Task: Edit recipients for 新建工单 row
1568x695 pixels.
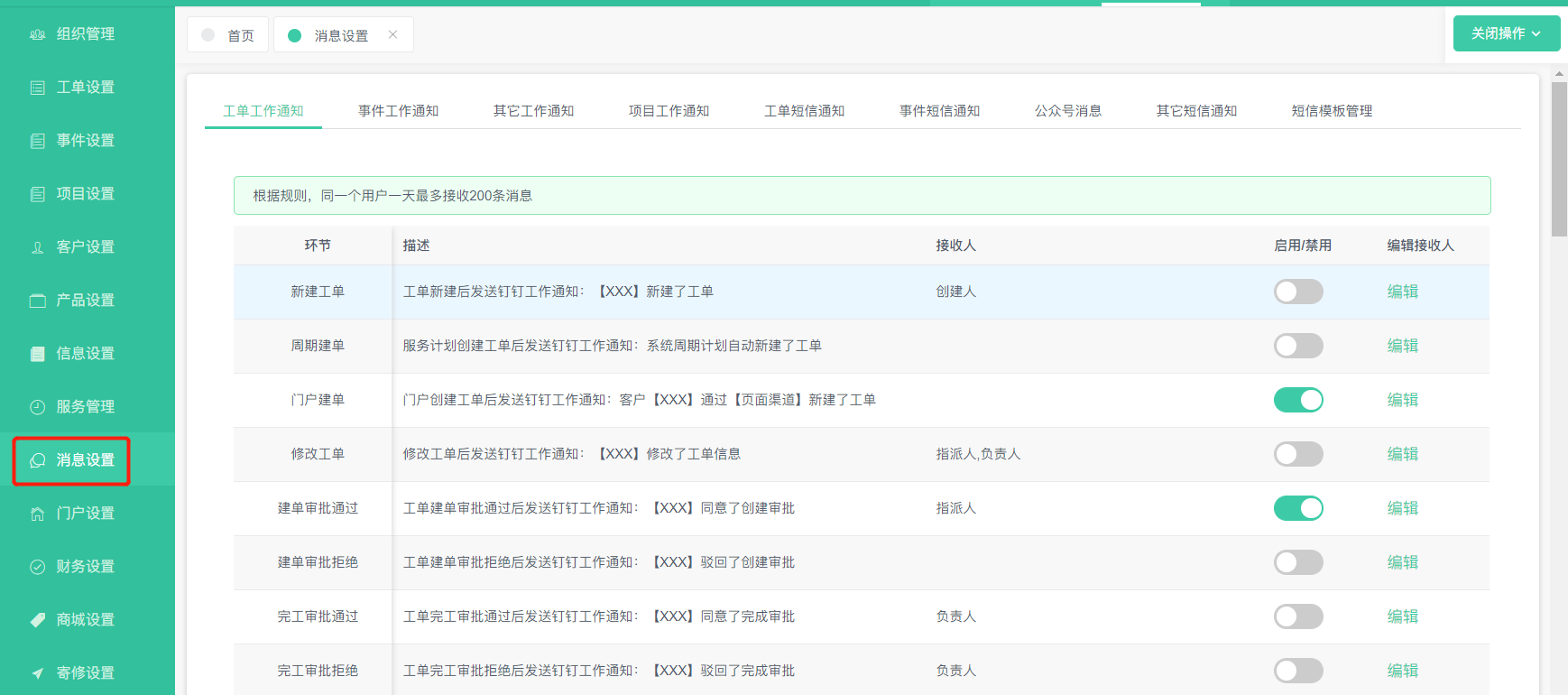Action: [1403, 292]
